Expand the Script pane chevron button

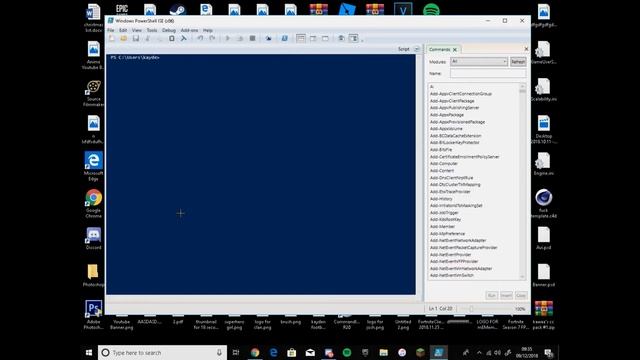point(417,49)
